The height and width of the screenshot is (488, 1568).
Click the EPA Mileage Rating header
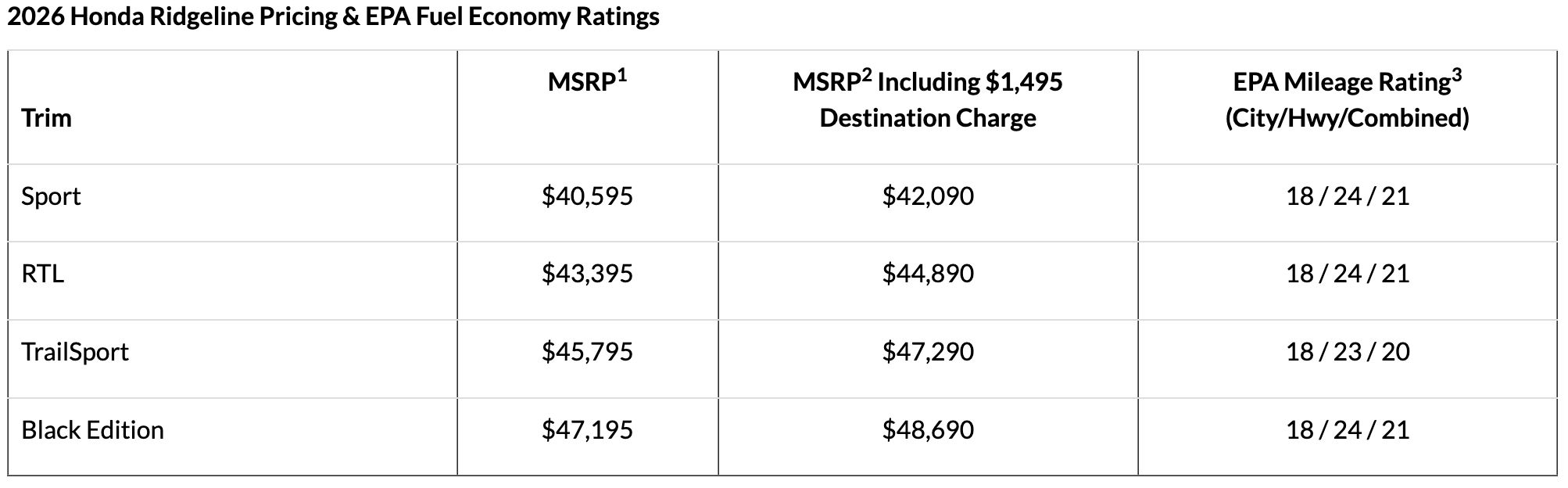coord(1348,99)
